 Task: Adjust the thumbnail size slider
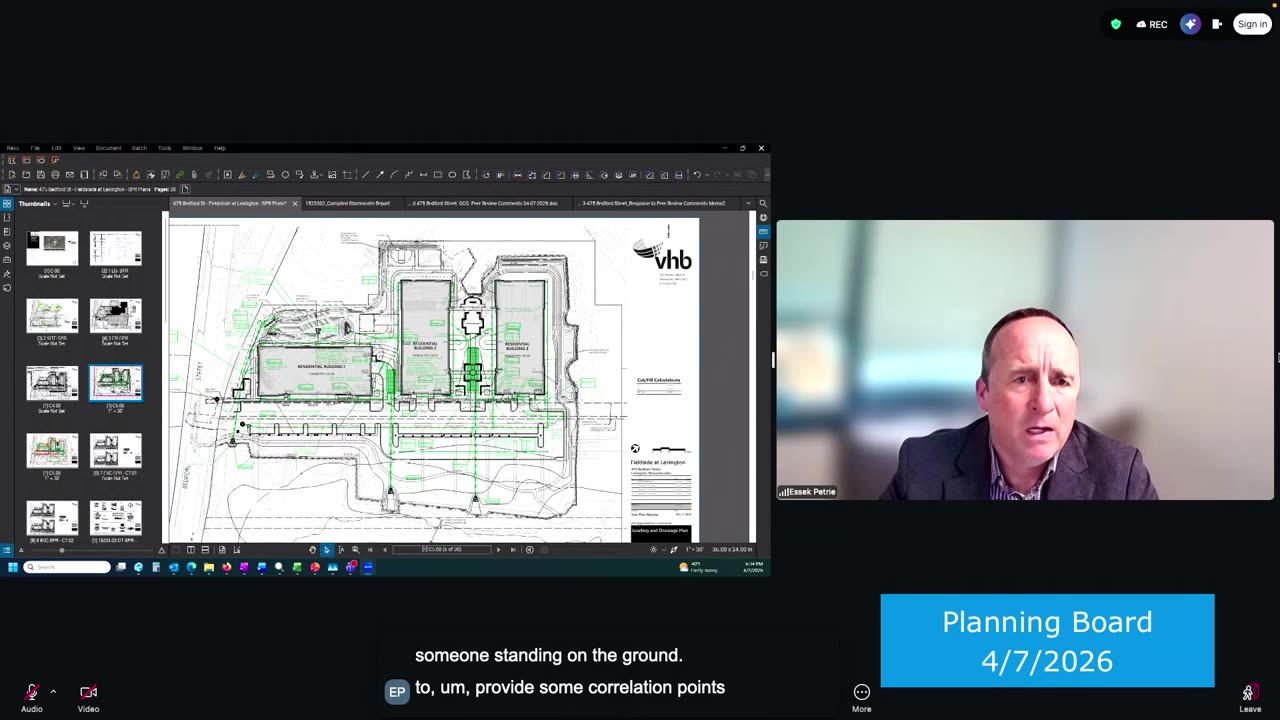(62, 550)
